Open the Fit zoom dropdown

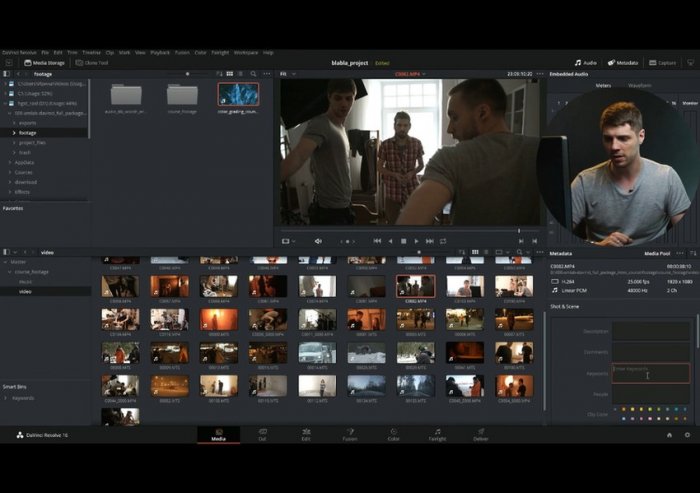tap(287, 74)
